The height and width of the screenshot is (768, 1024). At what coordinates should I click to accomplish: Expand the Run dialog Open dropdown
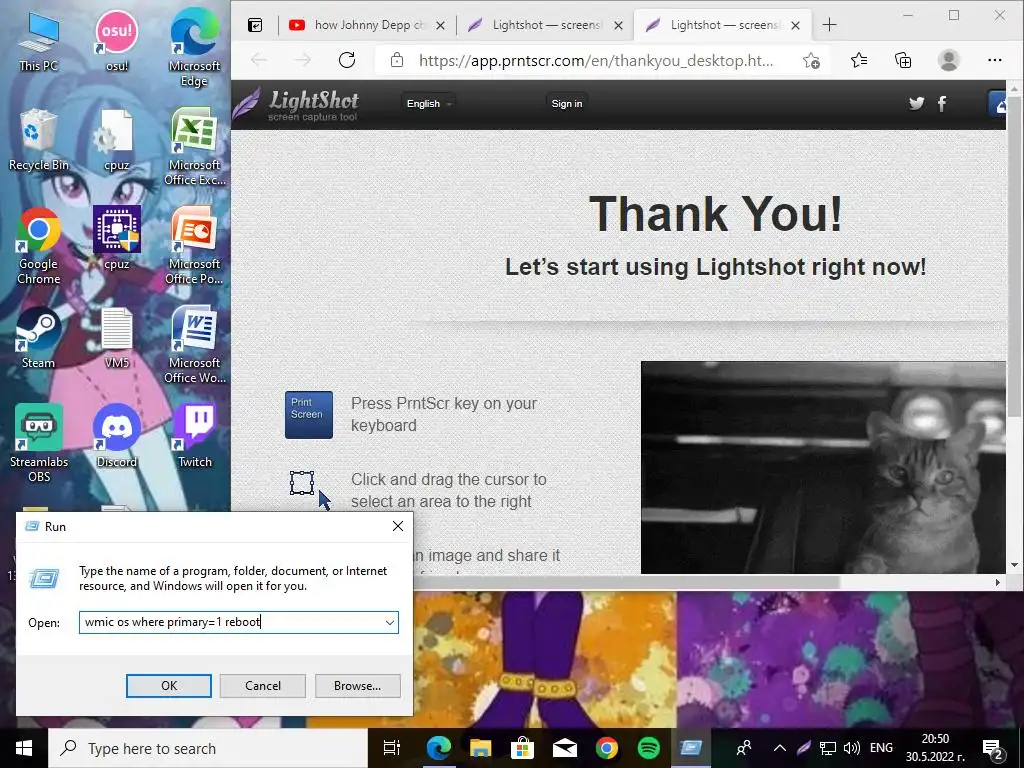390,622
